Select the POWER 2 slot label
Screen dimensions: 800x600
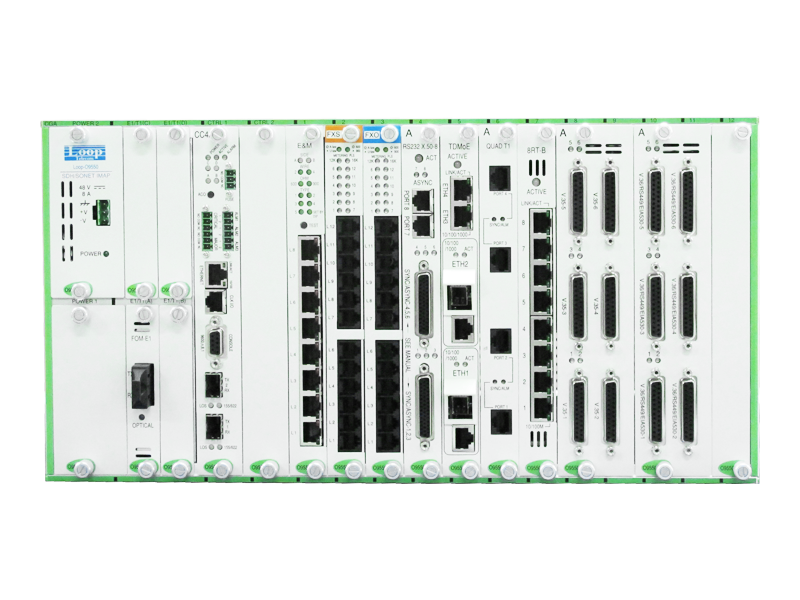coord(84,121)
